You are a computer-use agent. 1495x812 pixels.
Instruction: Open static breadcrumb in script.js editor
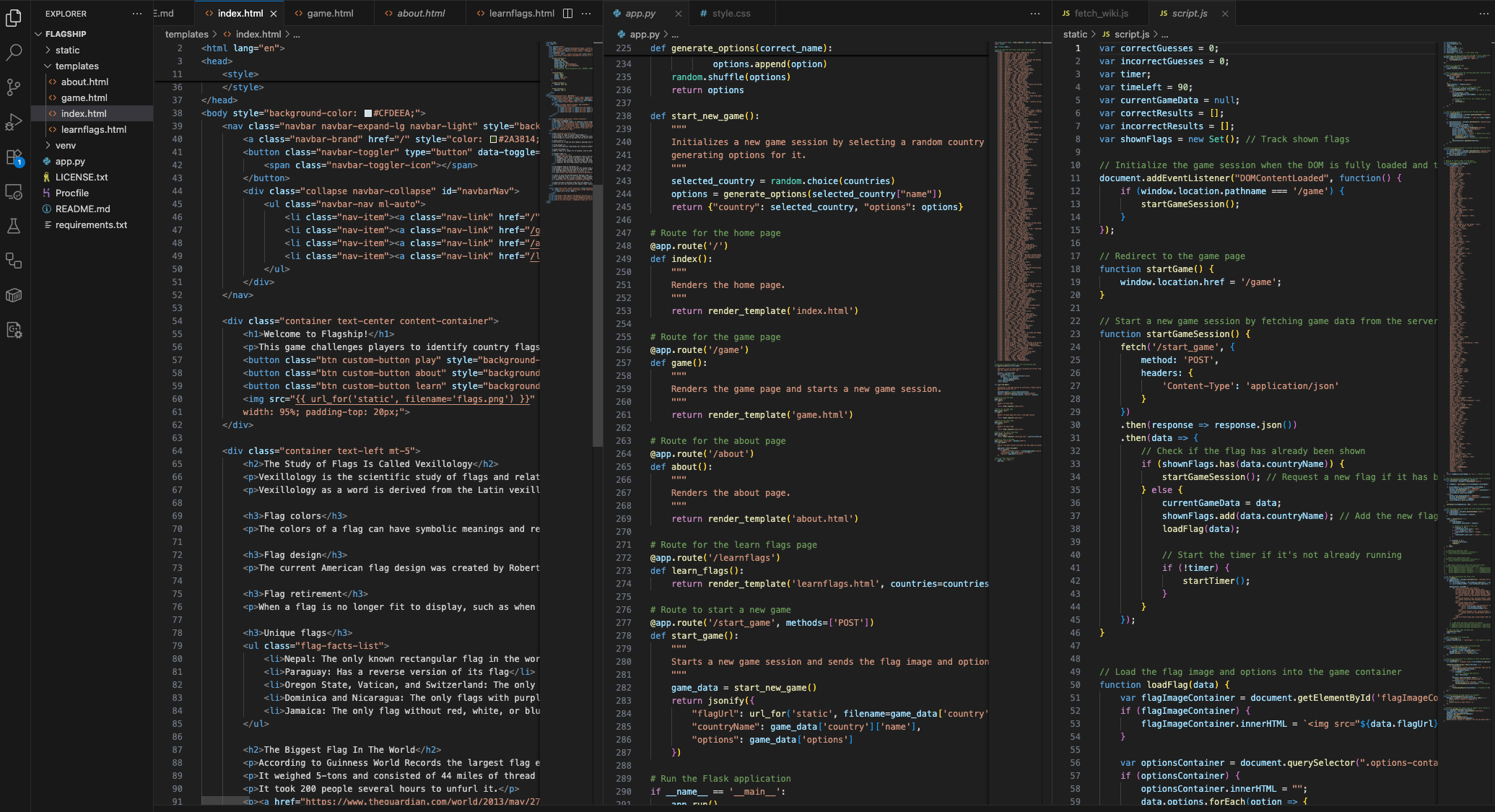coord(1075,34)
